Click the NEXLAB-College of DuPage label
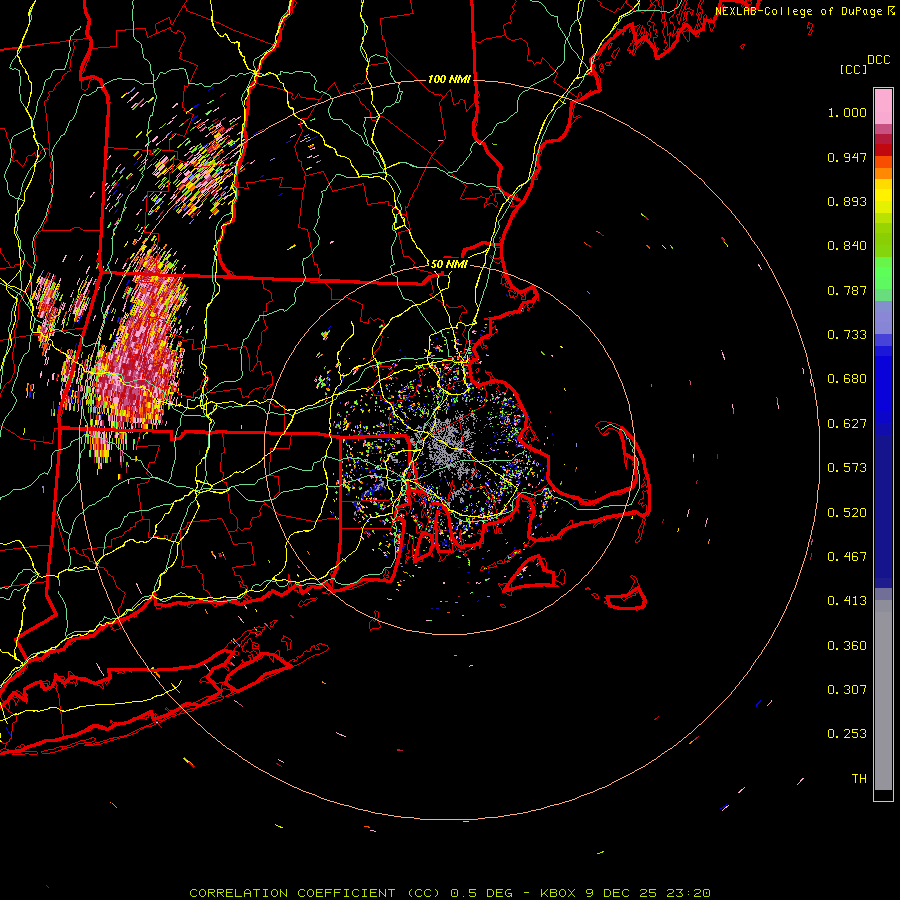 coord(798,11)
